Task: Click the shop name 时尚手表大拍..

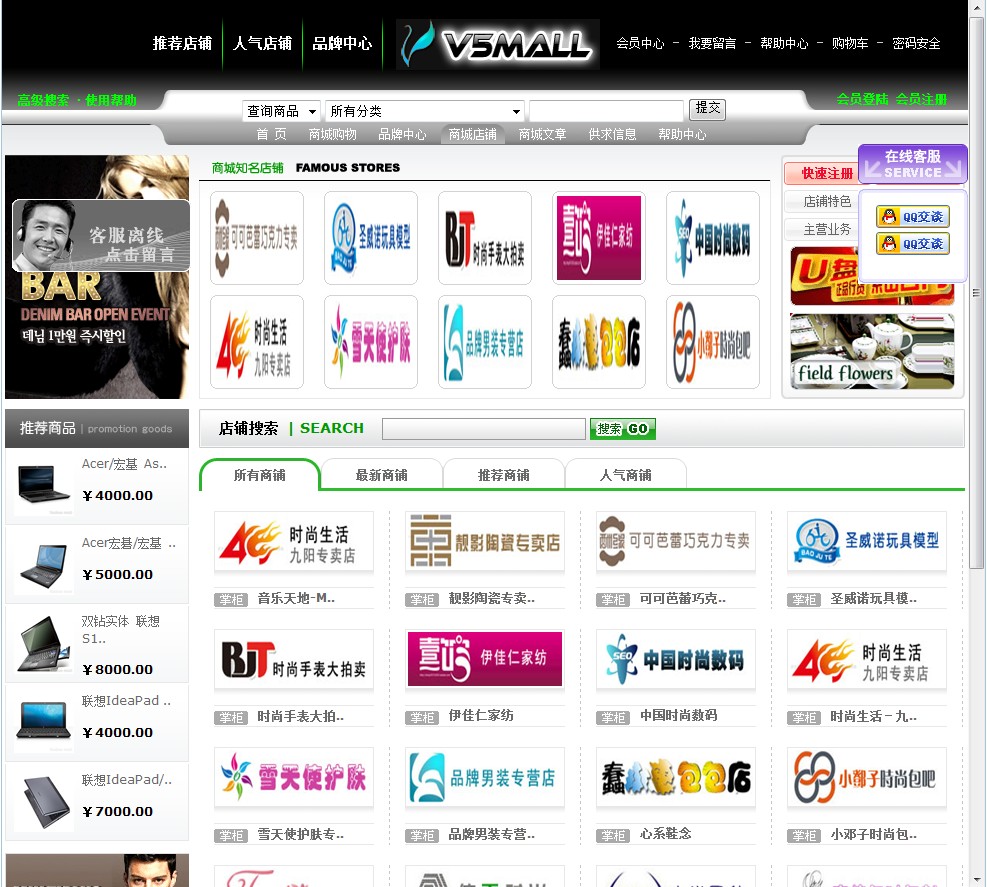Action: point(300,716)
